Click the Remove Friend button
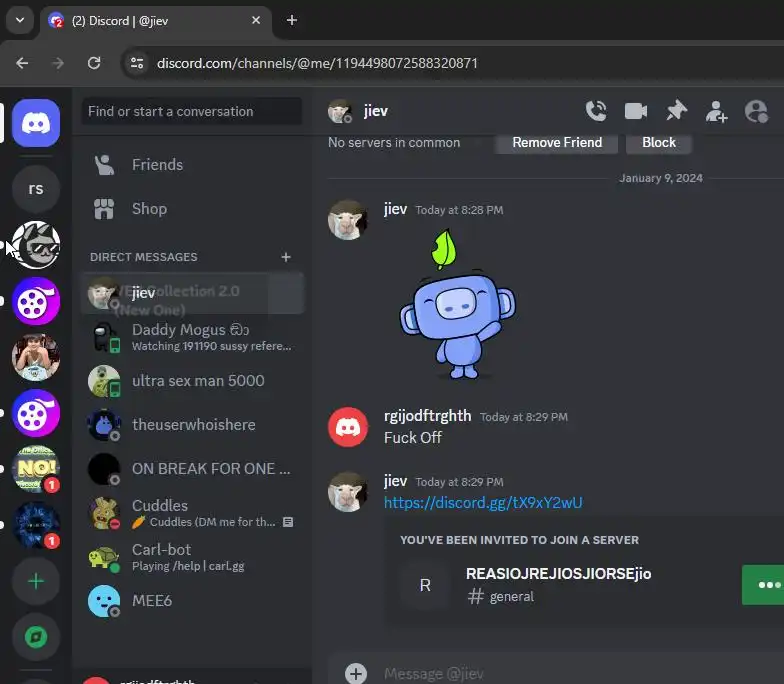 coord(556,143)
